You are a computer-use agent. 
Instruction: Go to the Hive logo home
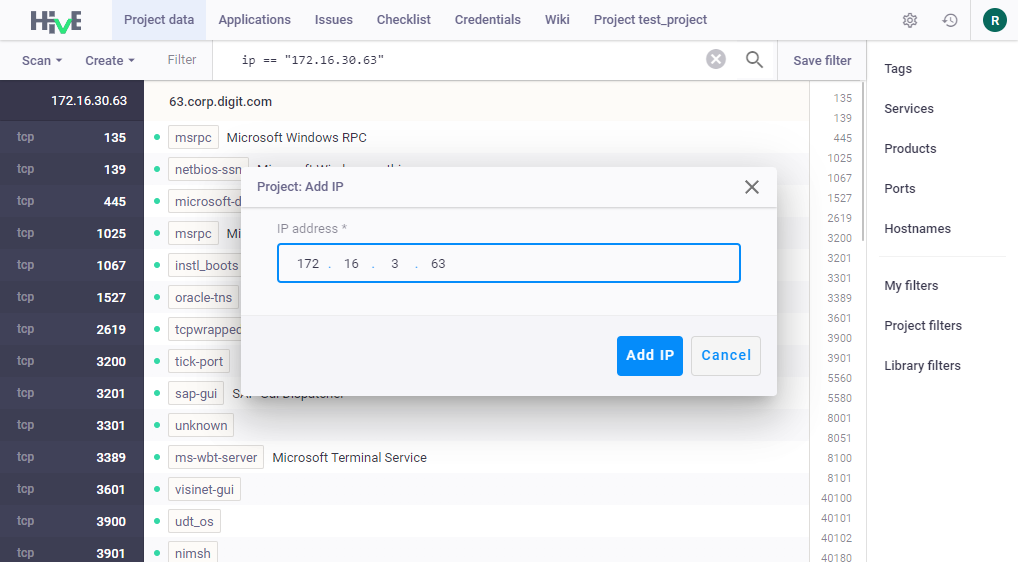pos(56,21)
